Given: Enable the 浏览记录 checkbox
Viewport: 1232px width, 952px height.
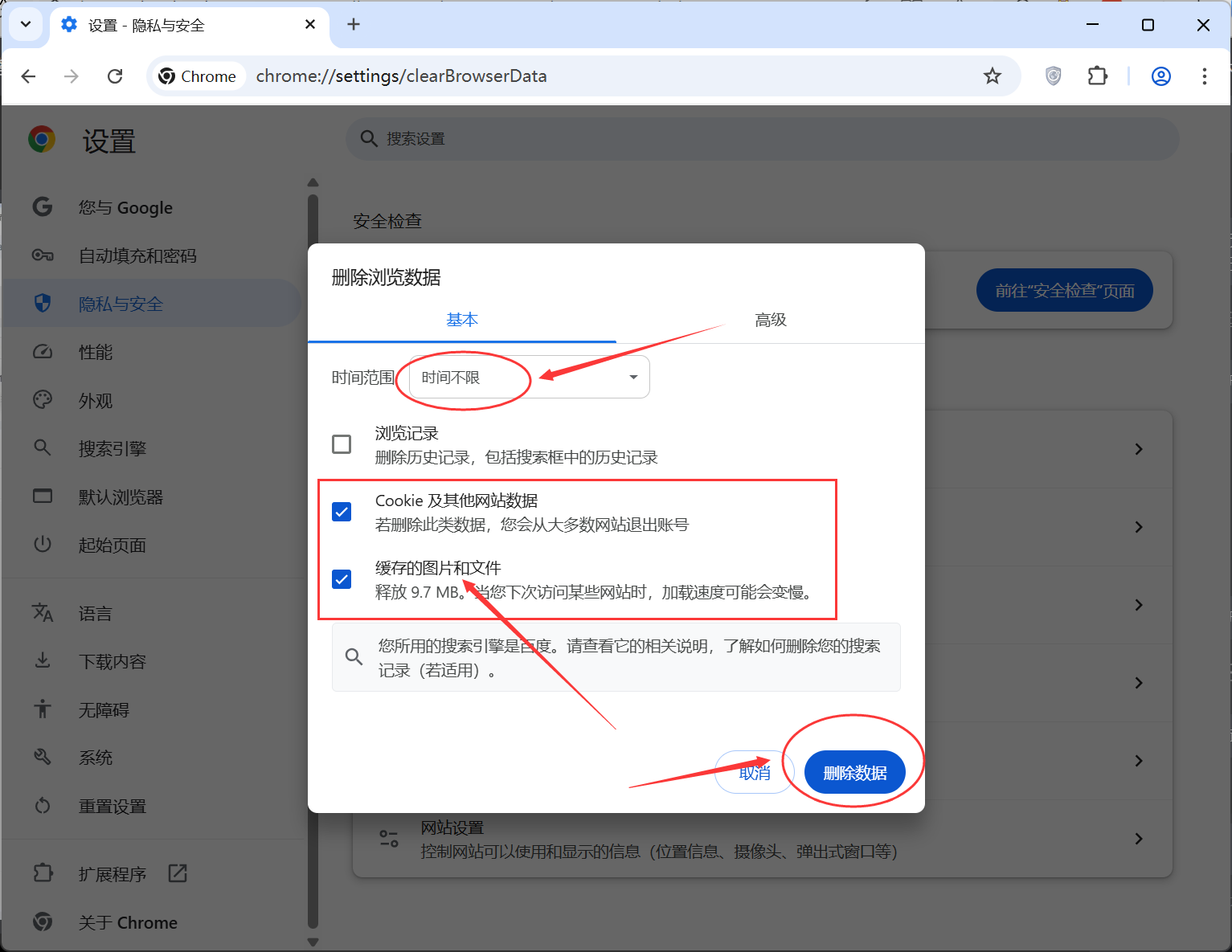Looking at the screenshot, I should click(x=342, y=443).
